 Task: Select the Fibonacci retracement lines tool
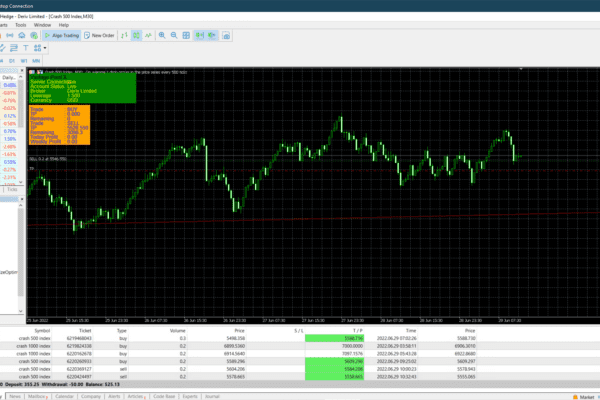pos(14,48)
